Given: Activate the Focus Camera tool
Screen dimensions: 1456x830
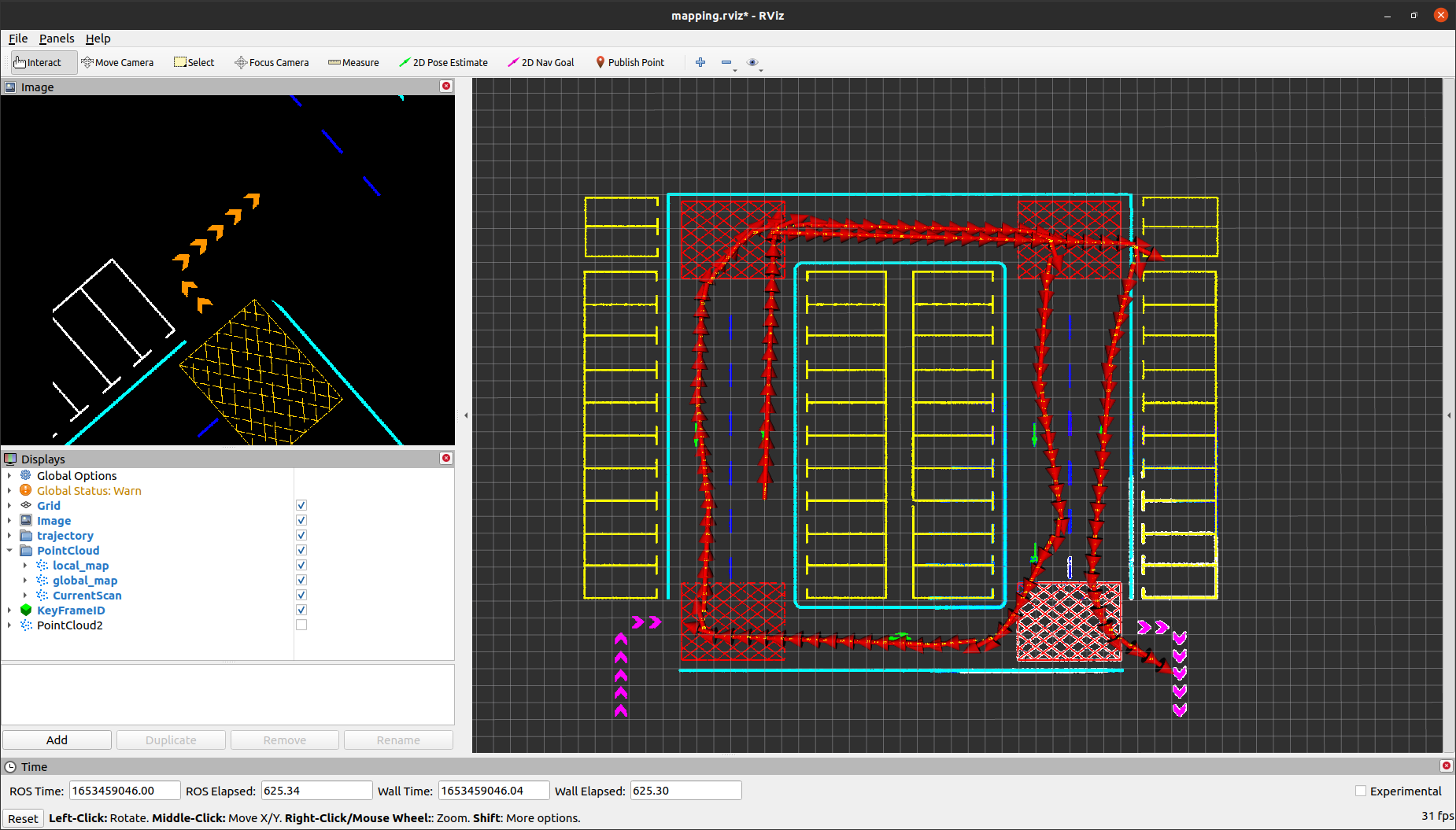Looking at the screenshot, I should [272, 62].
